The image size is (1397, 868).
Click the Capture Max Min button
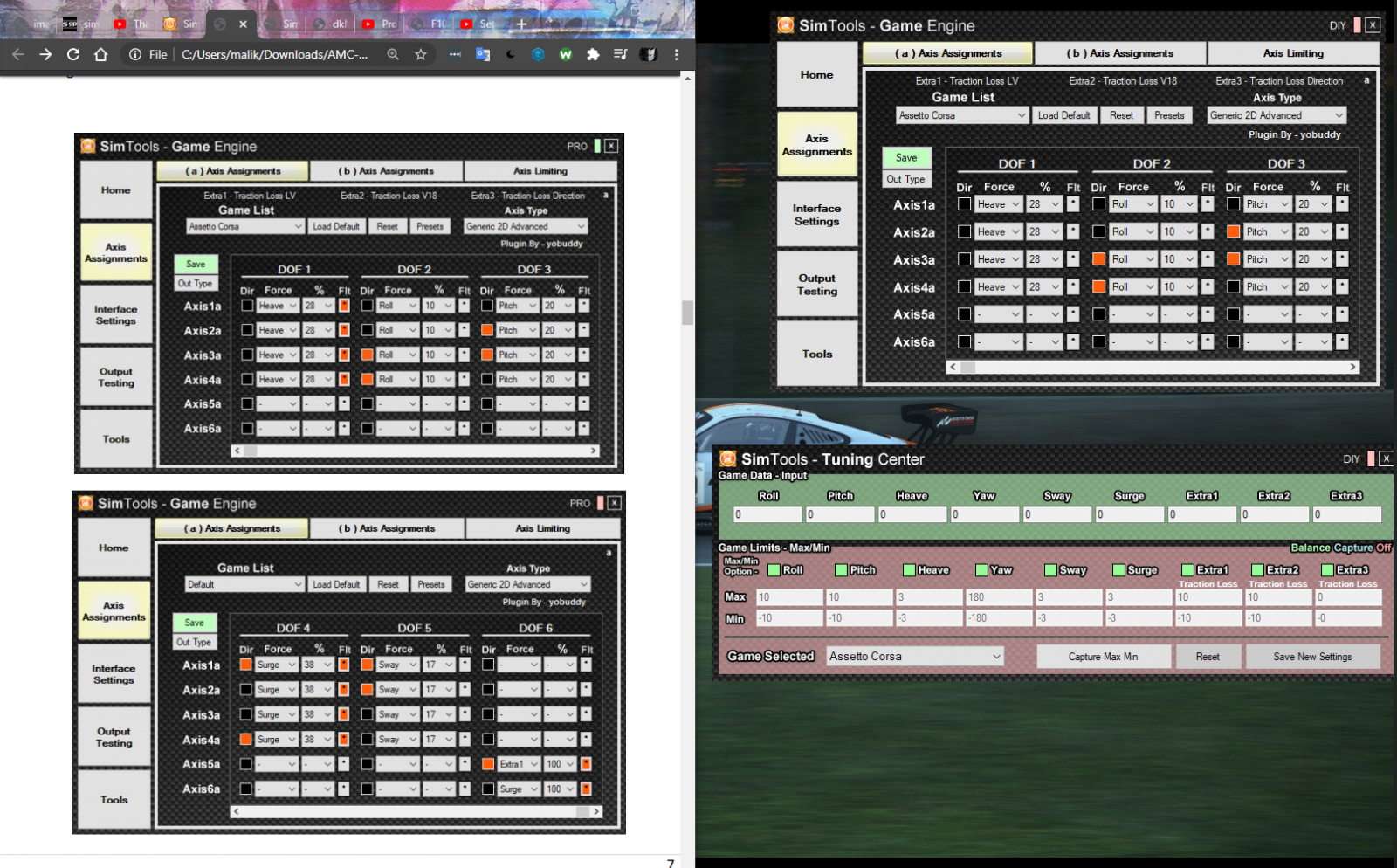point(1103,657)
